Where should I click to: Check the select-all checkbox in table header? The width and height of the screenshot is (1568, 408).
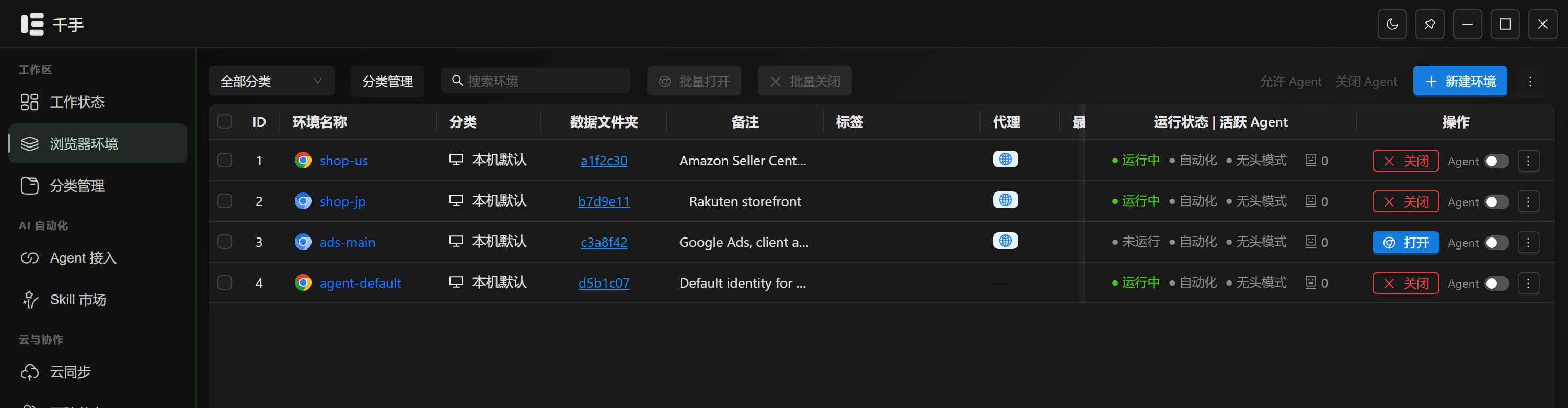[225, 121]
